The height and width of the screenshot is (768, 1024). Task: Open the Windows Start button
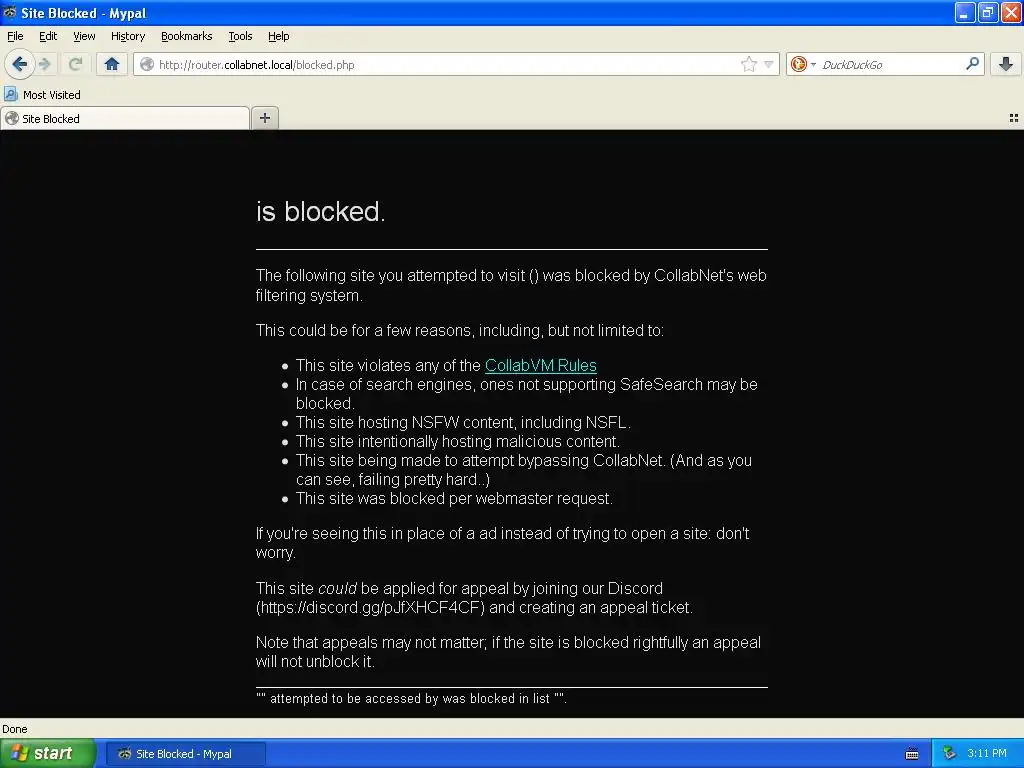[x=48, y=753]
